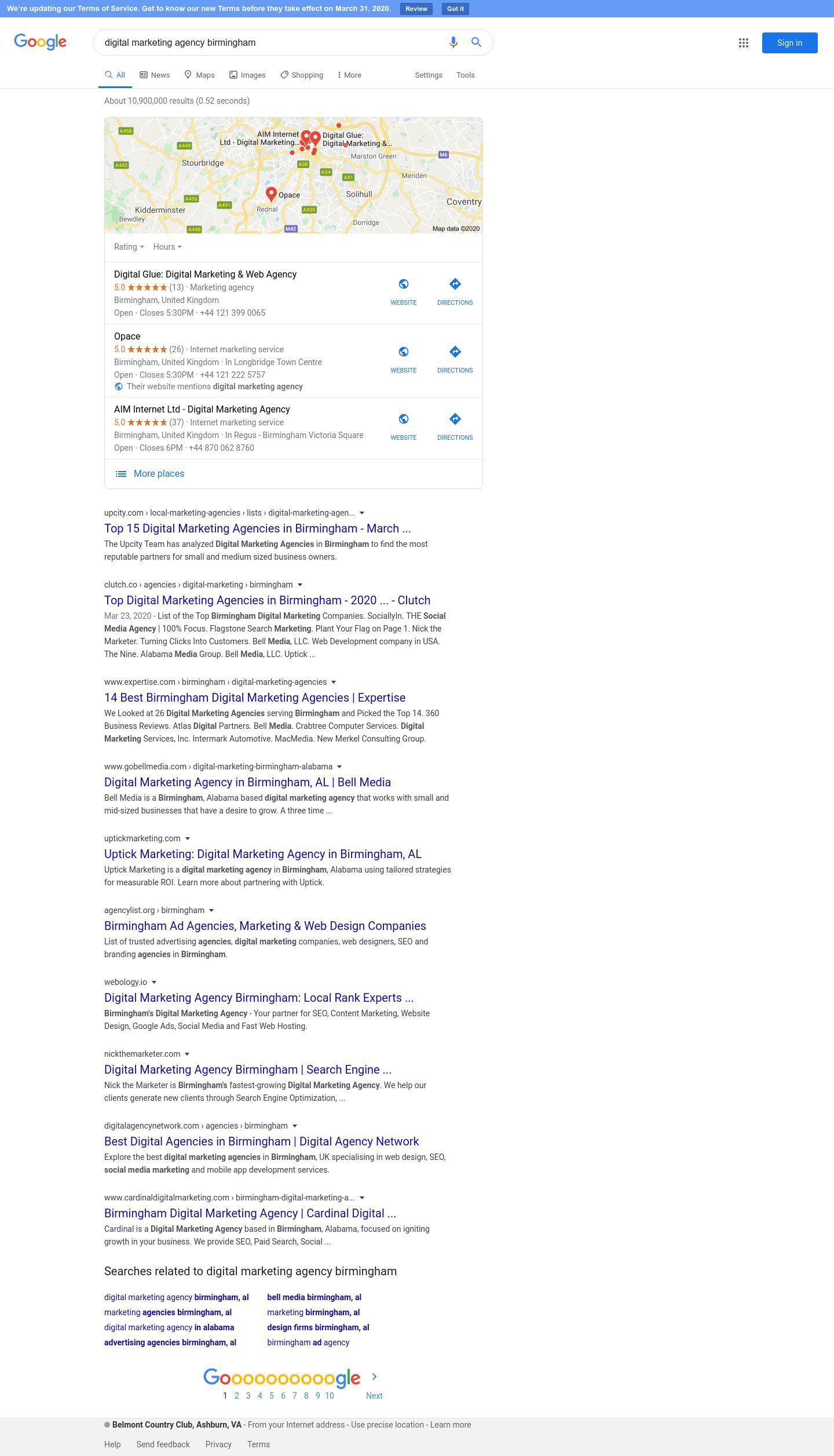Expand cardinaldigitalmarketing.com result options arrow

coord(362,1198)
